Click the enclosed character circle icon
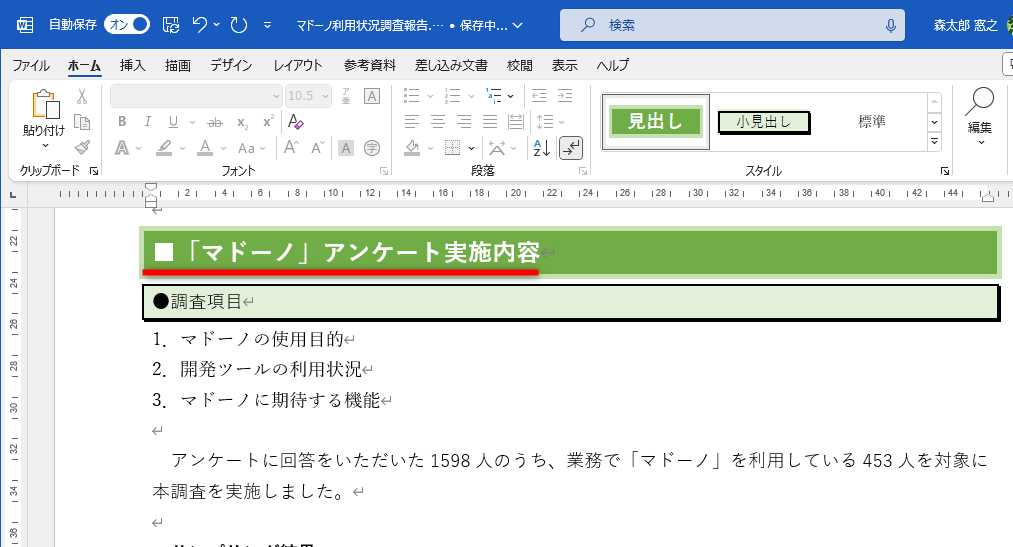This screenshot has height=547, width=1013. [x=371, y=148]
